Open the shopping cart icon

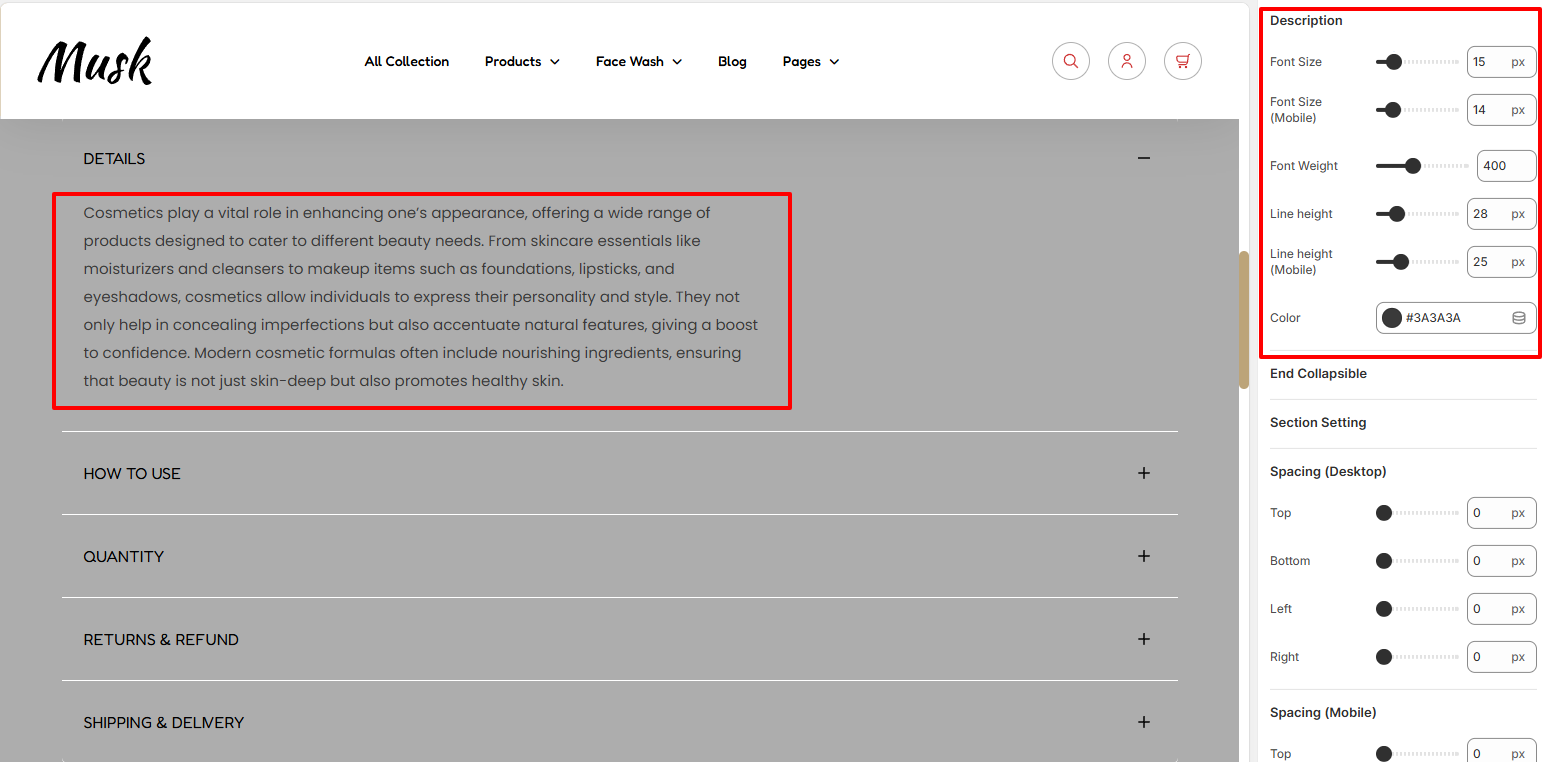(1182, 61)
